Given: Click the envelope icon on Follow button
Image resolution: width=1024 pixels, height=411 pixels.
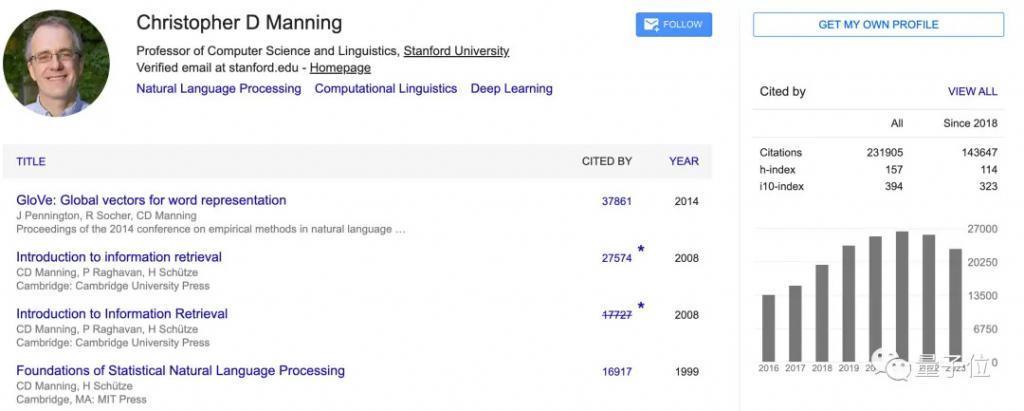Looking at the screenshot, I should click(651, 25).
